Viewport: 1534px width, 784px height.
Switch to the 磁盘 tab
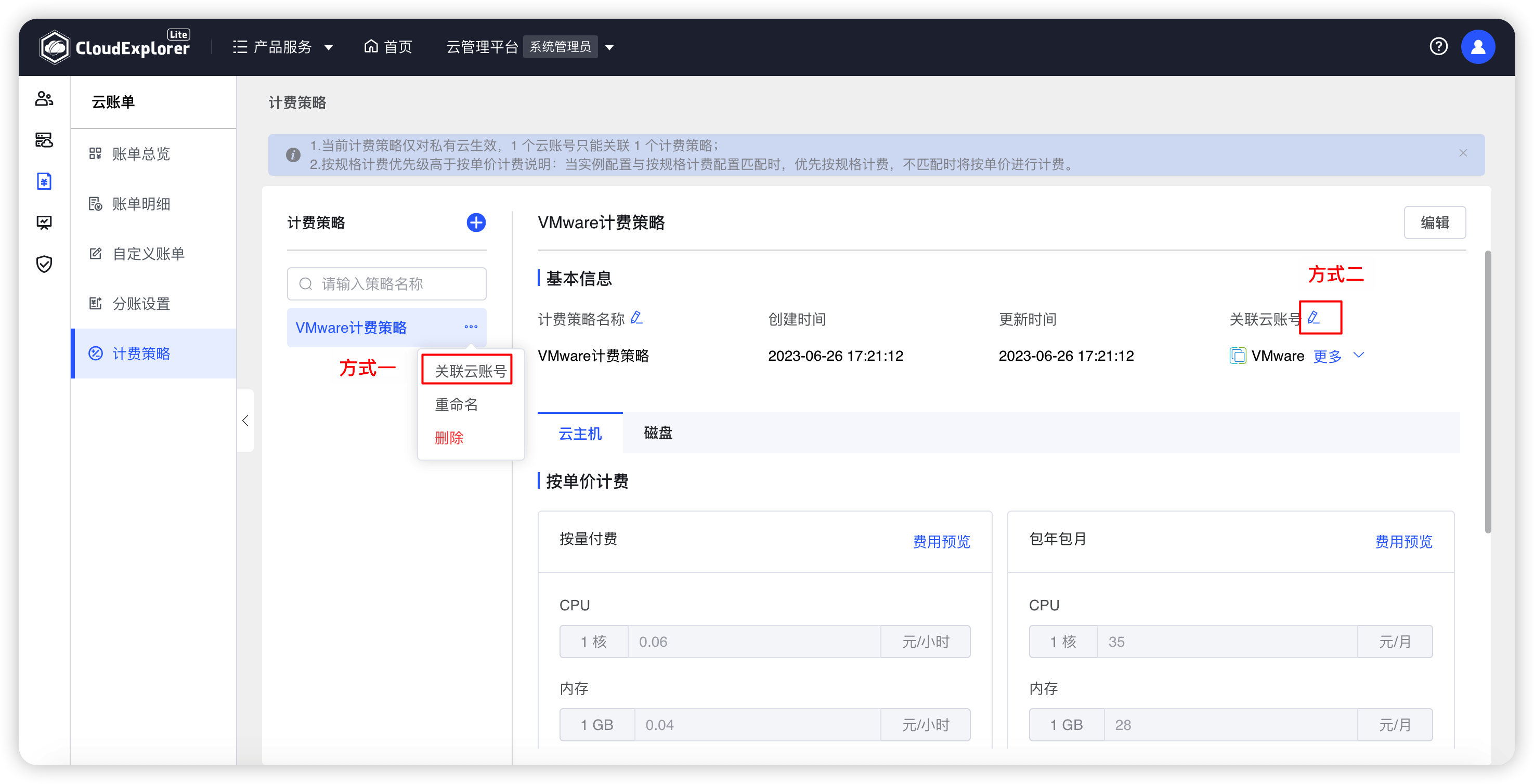click(658, 433)
